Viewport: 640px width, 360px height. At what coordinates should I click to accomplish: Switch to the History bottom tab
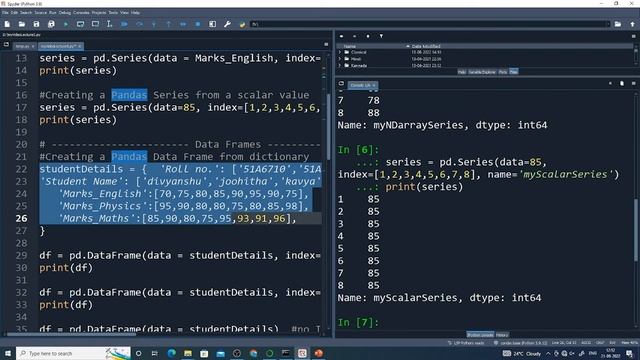502,335
